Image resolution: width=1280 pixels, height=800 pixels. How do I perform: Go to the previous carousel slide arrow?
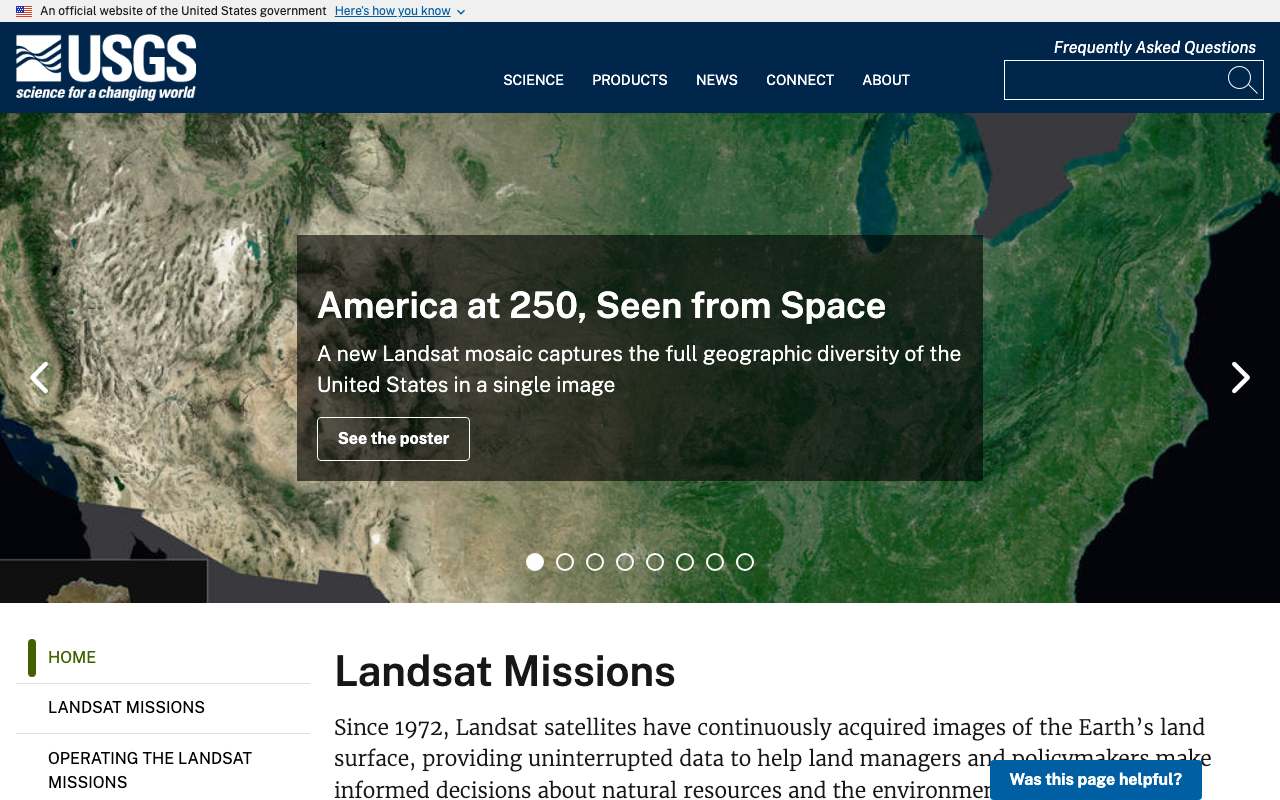39,378
